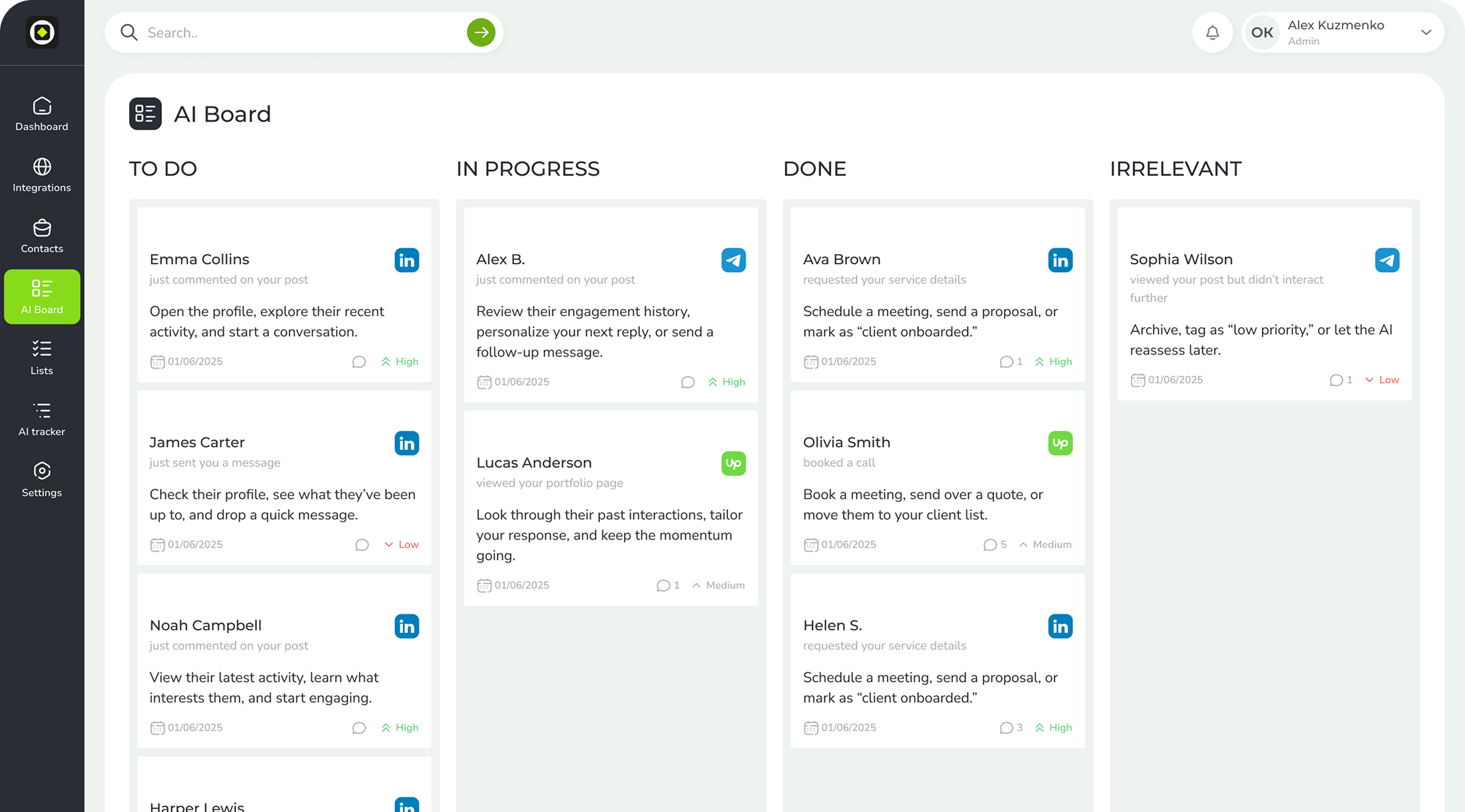
Task: Change Low priority on Sophia Wilson card
Action: point(1382,380)
